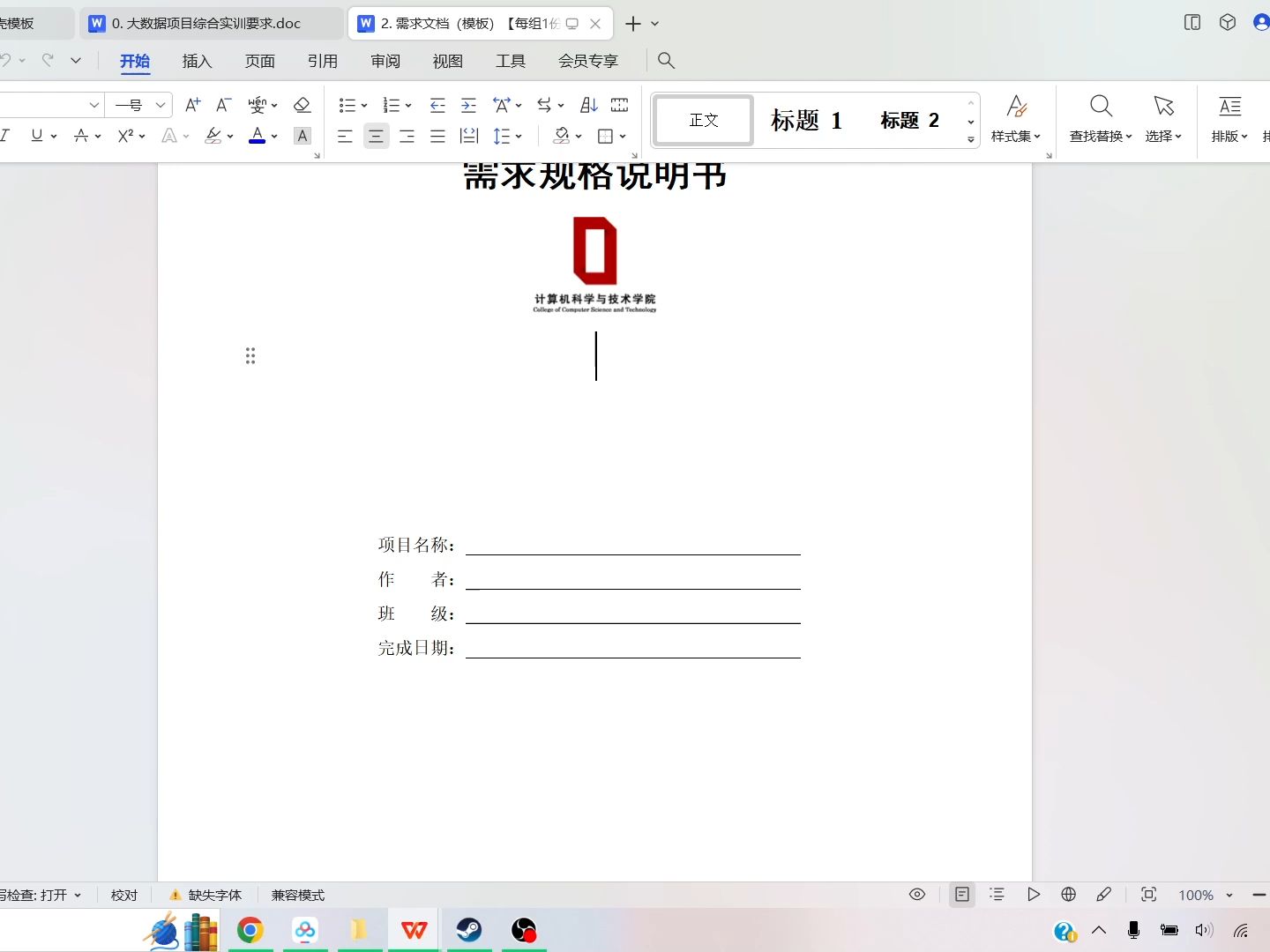Switch to the 视图 ribbon tab
The height and width of the screenshot is (952, 1270).
448,61
